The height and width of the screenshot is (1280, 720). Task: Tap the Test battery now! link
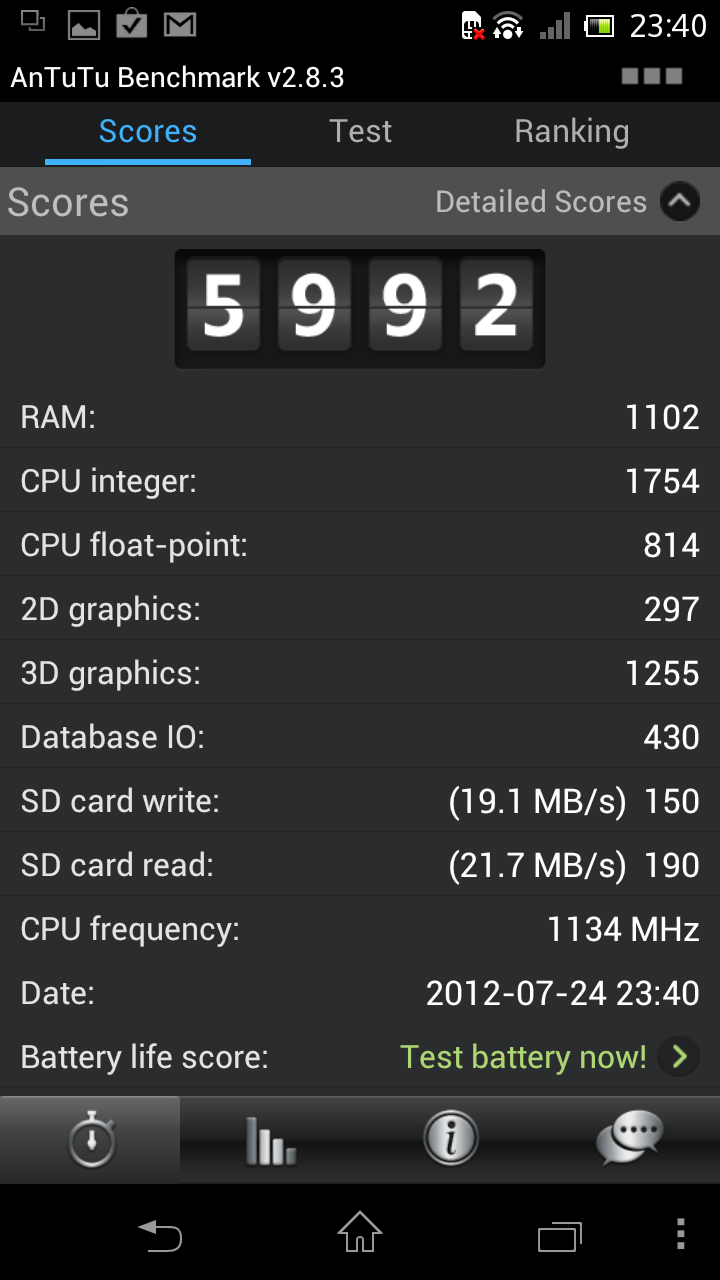click(x=523, y=1056)
